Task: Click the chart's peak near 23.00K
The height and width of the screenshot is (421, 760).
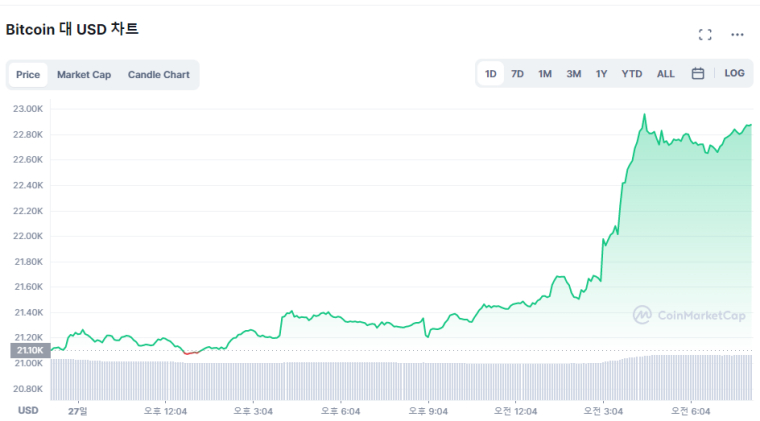Action: [644, 115]
